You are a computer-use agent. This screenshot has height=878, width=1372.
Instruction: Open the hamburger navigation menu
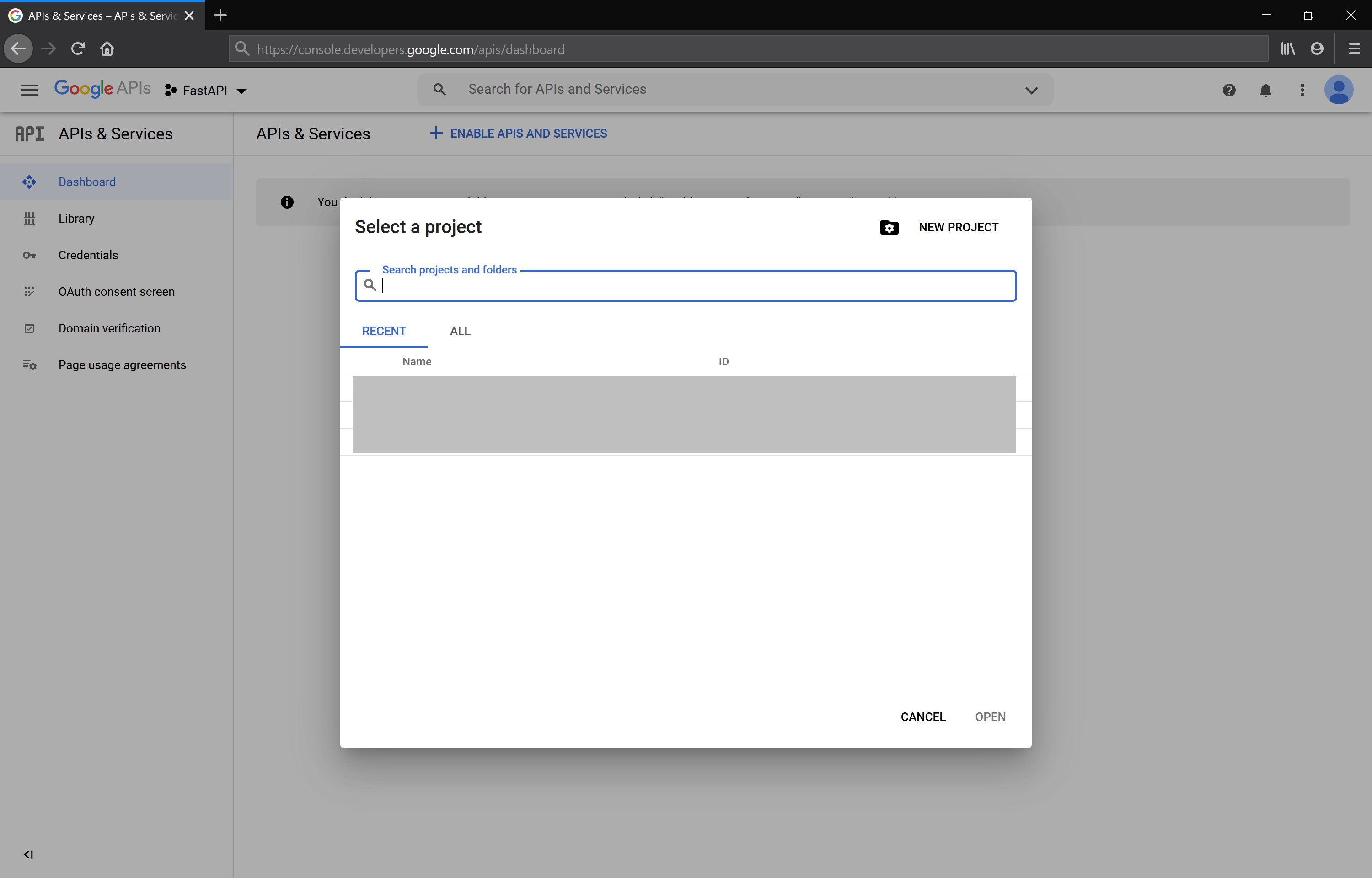point(29,90)
